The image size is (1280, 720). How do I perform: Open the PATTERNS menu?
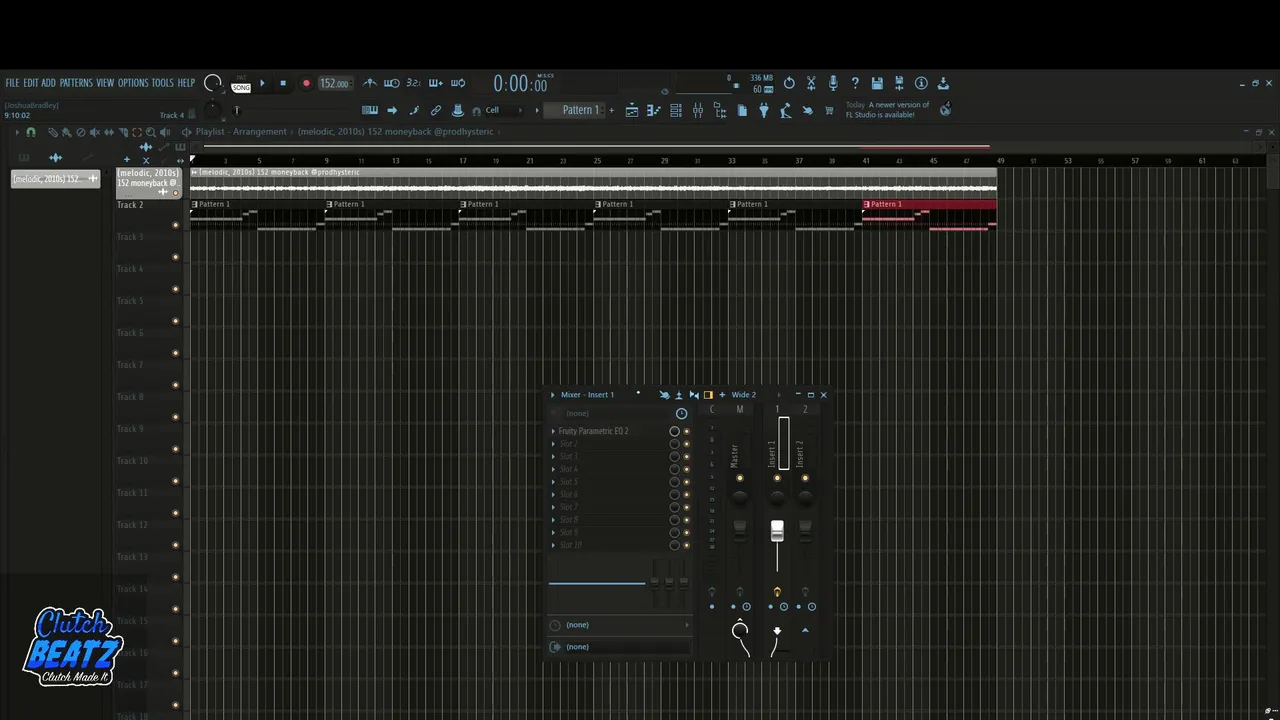[76, 83]
